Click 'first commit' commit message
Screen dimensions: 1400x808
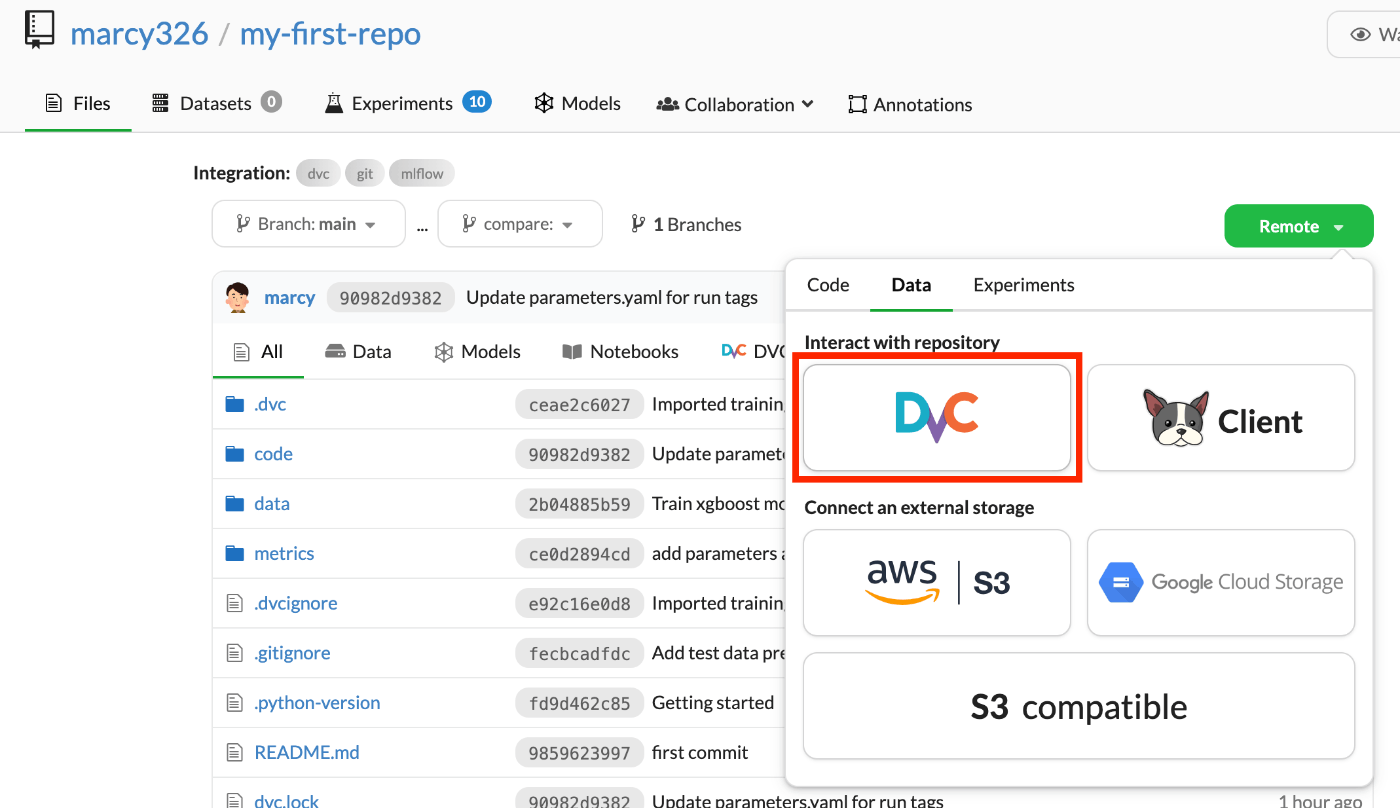pyautogui.click(x=700, y=752)
